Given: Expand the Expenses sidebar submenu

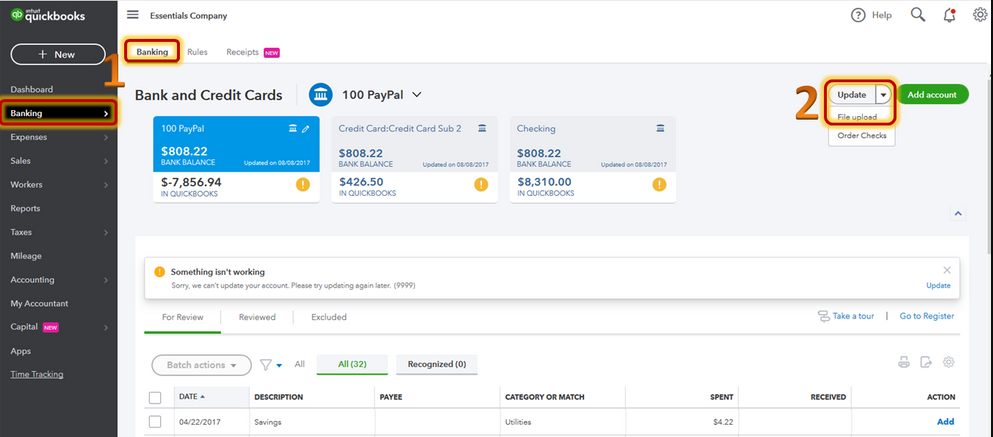Looking at the screenshot, I should coord(106,137).
